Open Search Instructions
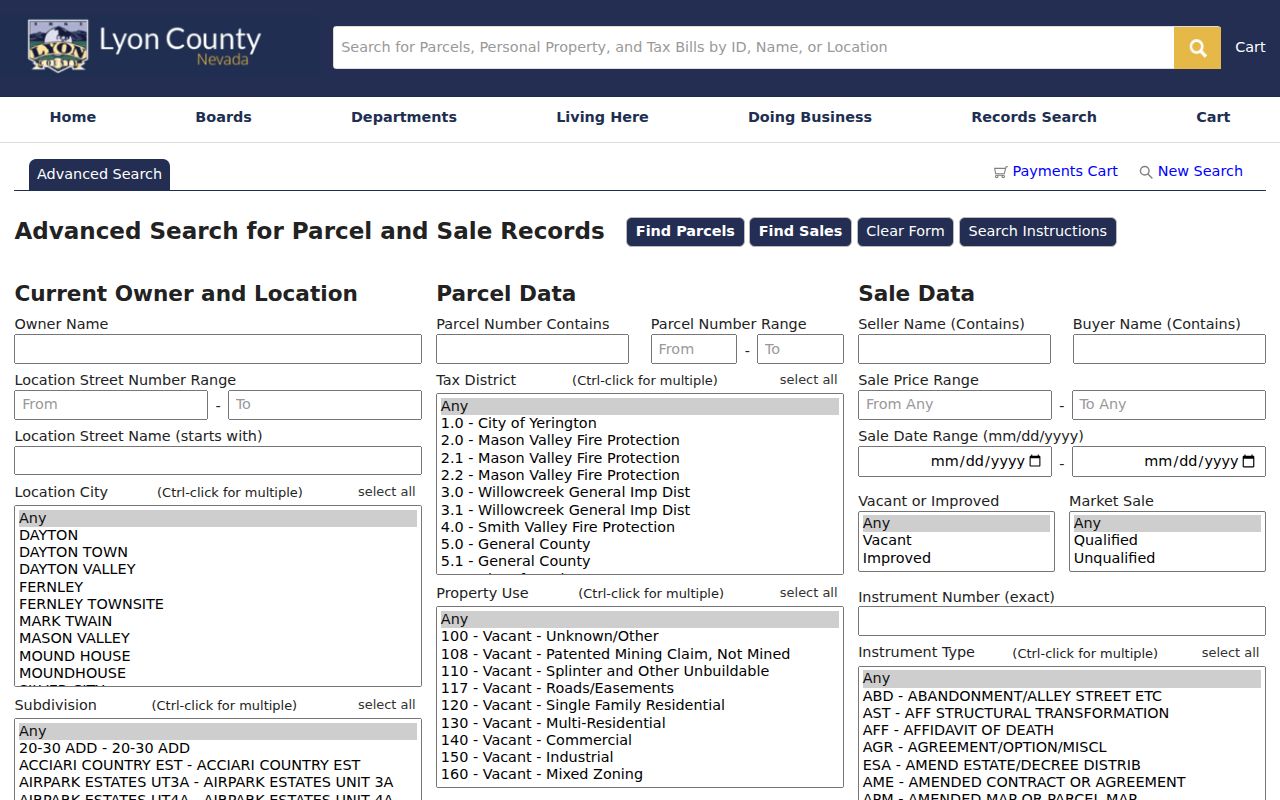The width and height of the screenshot is (1280, 800). [1037, 231]
